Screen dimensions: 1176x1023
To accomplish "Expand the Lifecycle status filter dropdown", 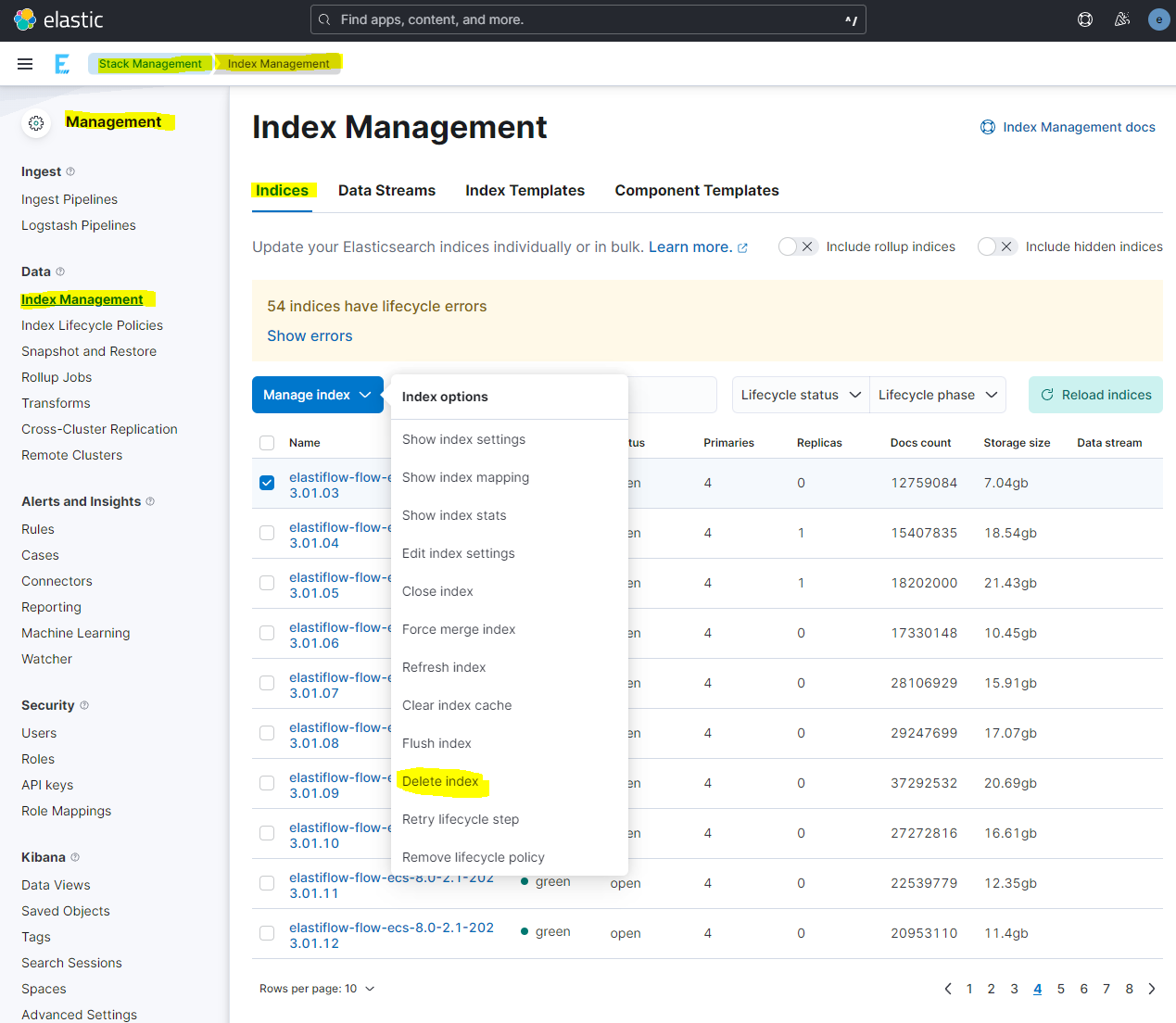I will [x=800, y=395].
